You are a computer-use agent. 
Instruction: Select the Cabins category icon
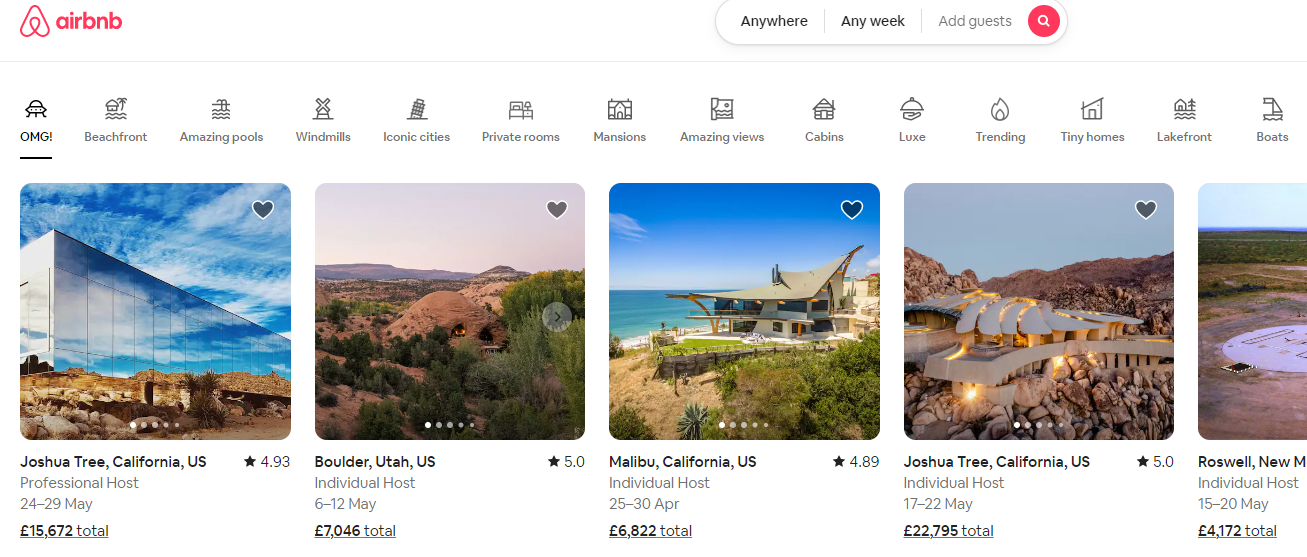coord(824,109)
